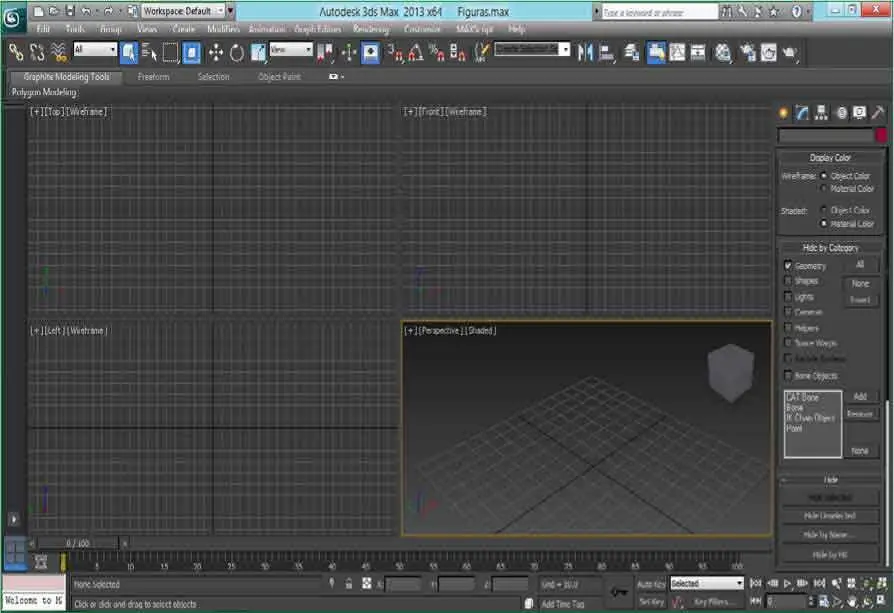894x613 pixels.
Task: Open Select by Name list icon
Action: point(149,53)
